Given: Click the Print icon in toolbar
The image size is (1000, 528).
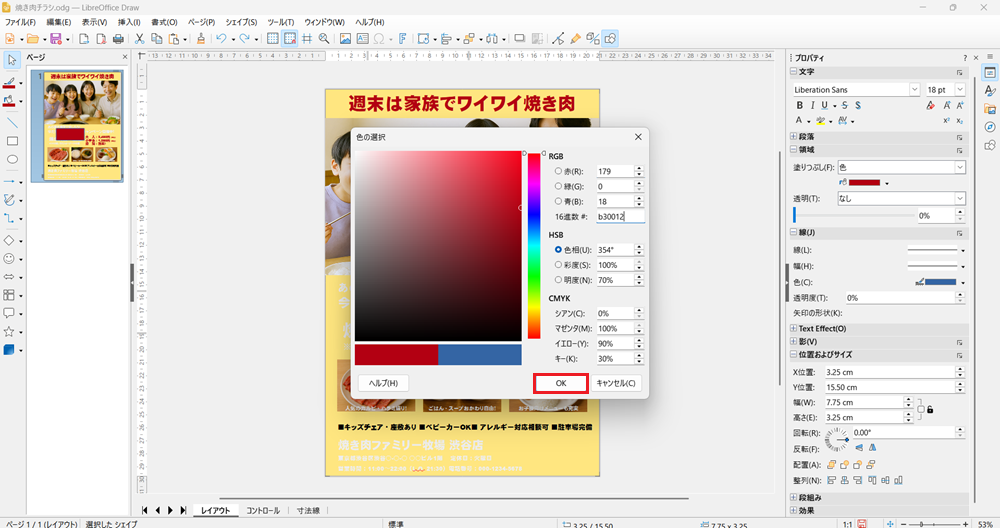Looking at the screenshot, I should [x=118, y=39].
